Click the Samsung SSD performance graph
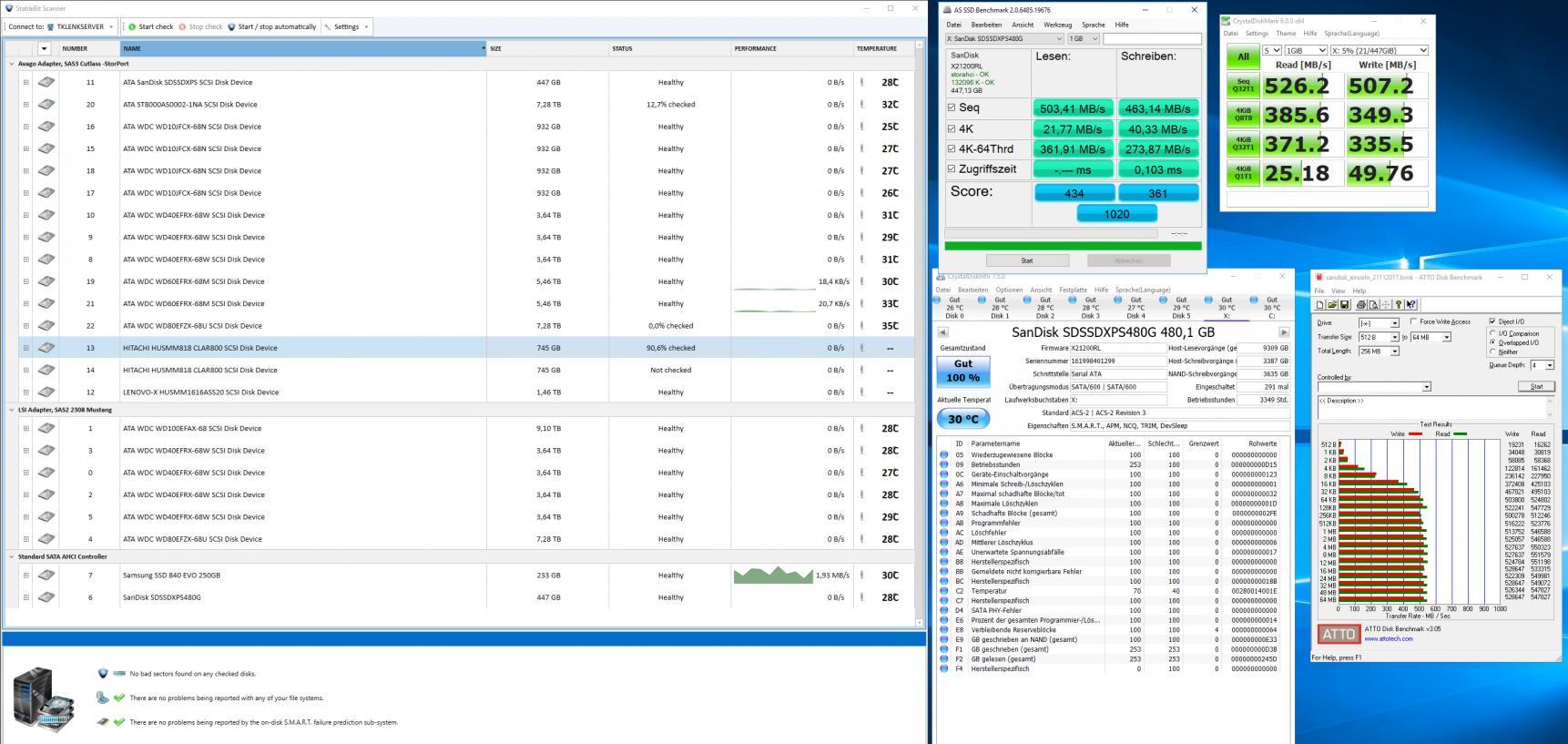This screenshot has width=1568, height=744. pyautogui.click(x=773, y=575)
